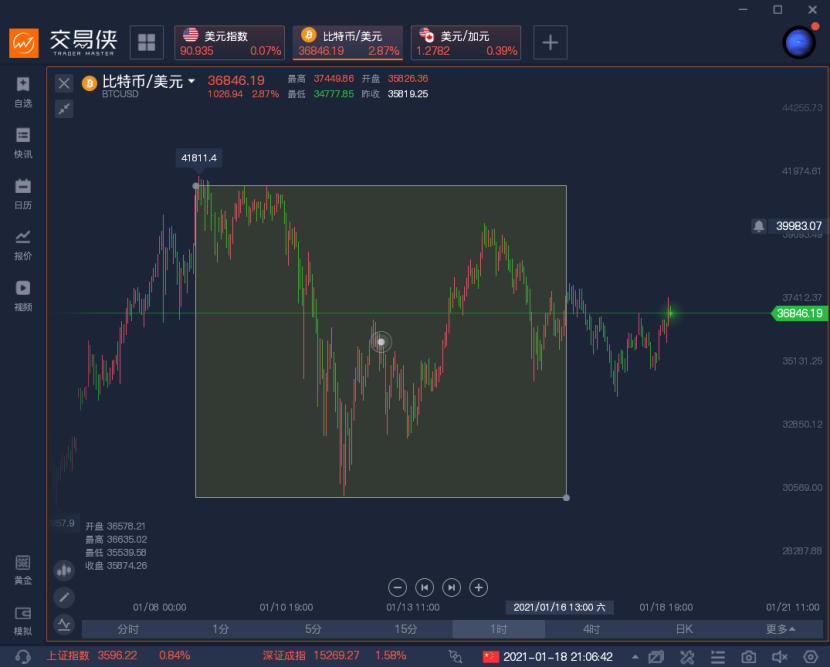This screenshot has height=667, width=830.
Task: Select the 4时 timeframe tab
Action: pos(591,629)
